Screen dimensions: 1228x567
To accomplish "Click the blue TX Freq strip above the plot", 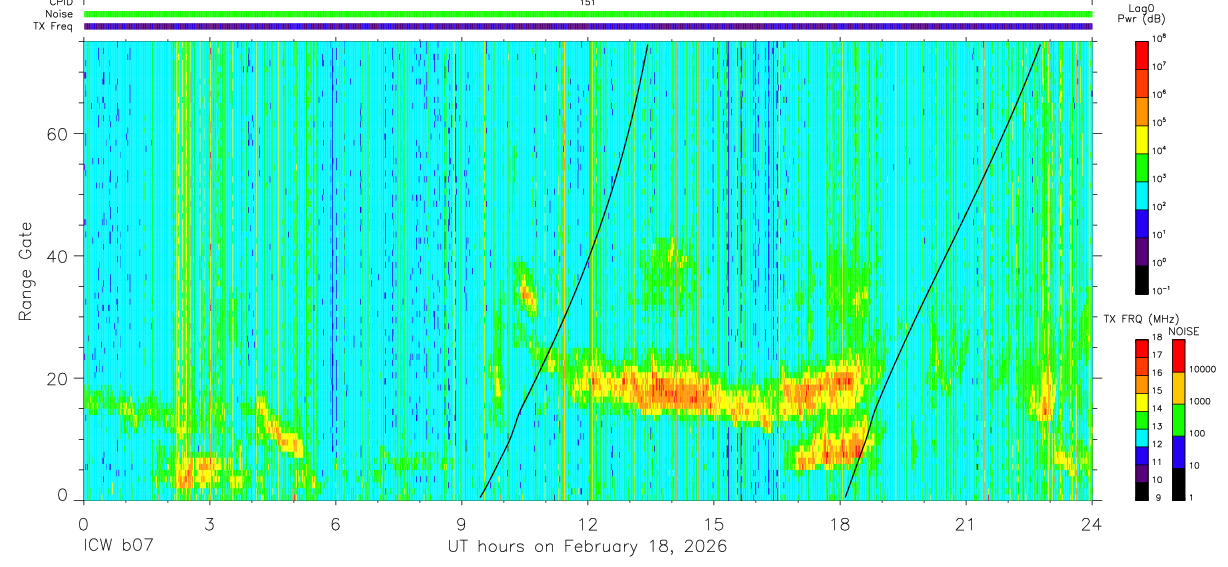I will point(588,26).
